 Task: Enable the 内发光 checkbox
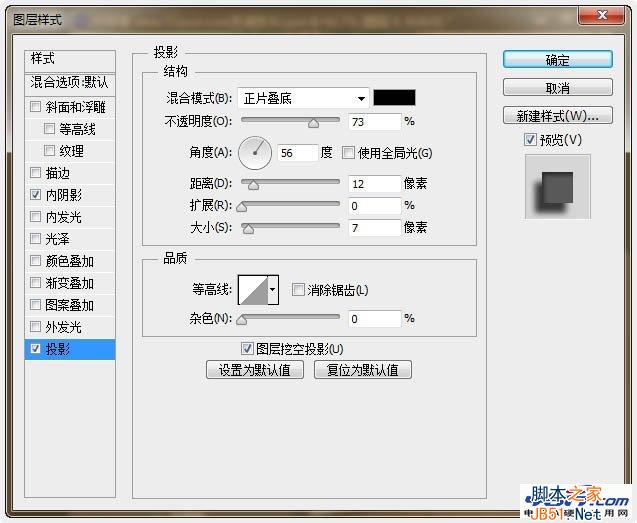(35, 217)
